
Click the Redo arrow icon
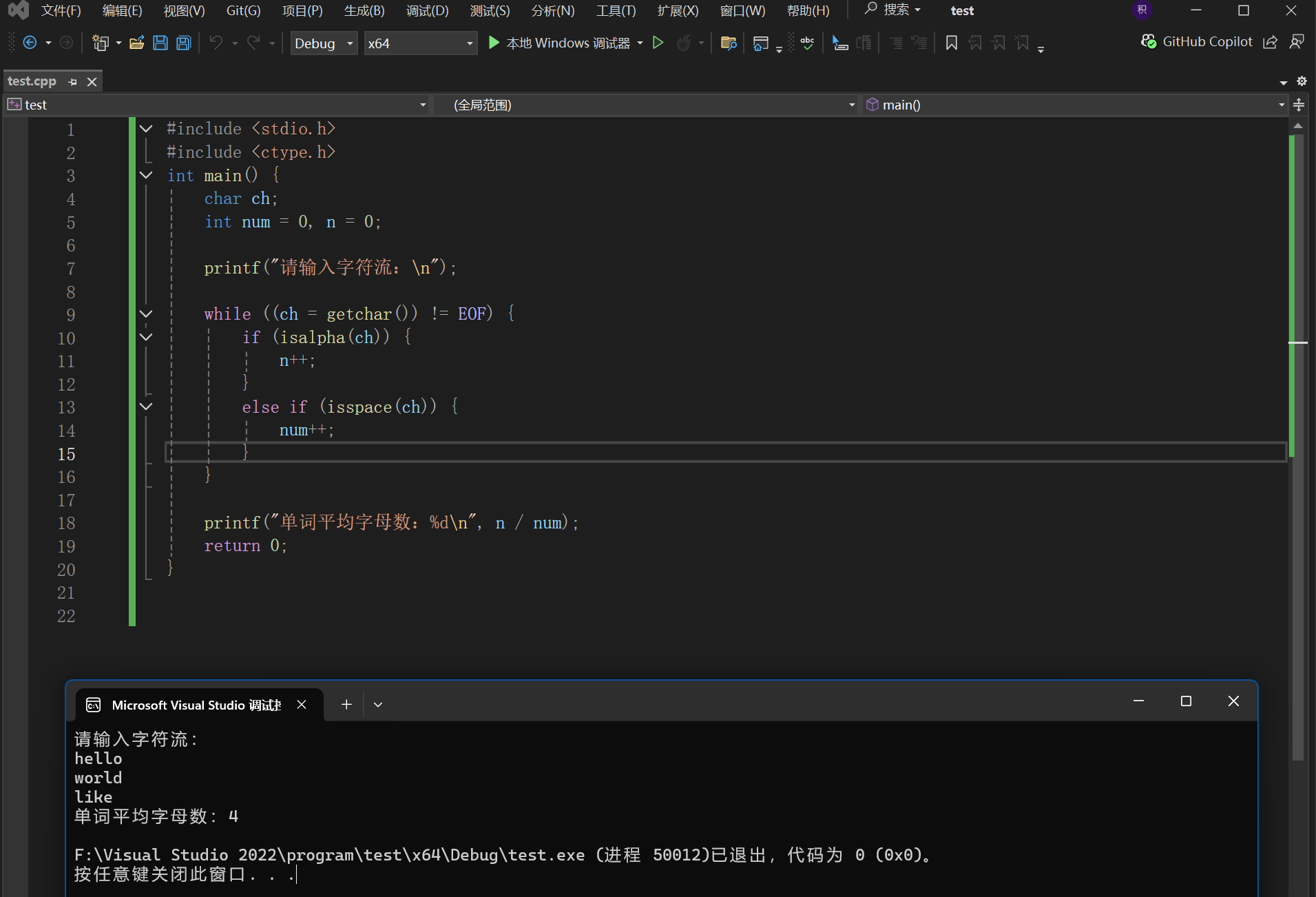tap(253, 43)
